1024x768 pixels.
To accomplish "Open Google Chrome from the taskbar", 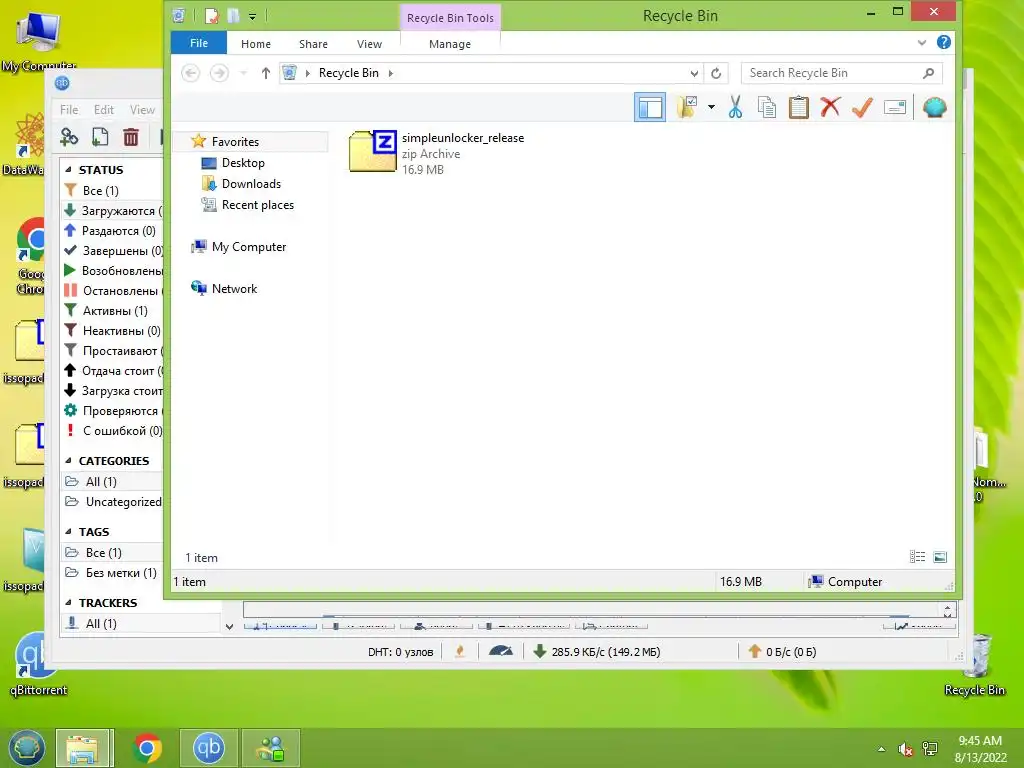I will [147, 748].
